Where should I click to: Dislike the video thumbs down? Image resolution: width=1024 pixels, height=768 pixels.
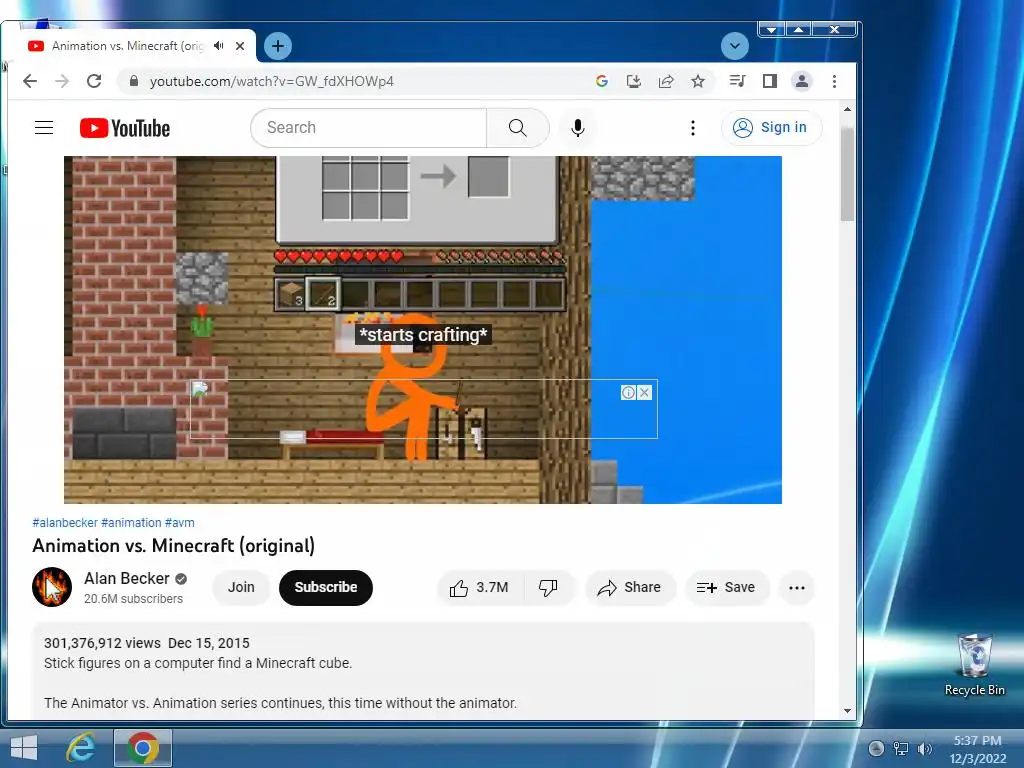tap(548, 588)
